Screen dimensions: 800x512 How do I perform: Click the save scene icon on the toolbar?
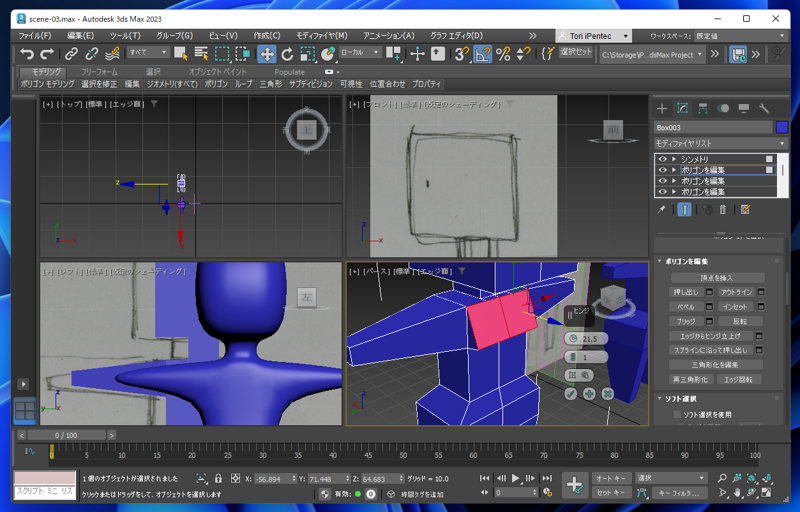[x=738, y=54]
